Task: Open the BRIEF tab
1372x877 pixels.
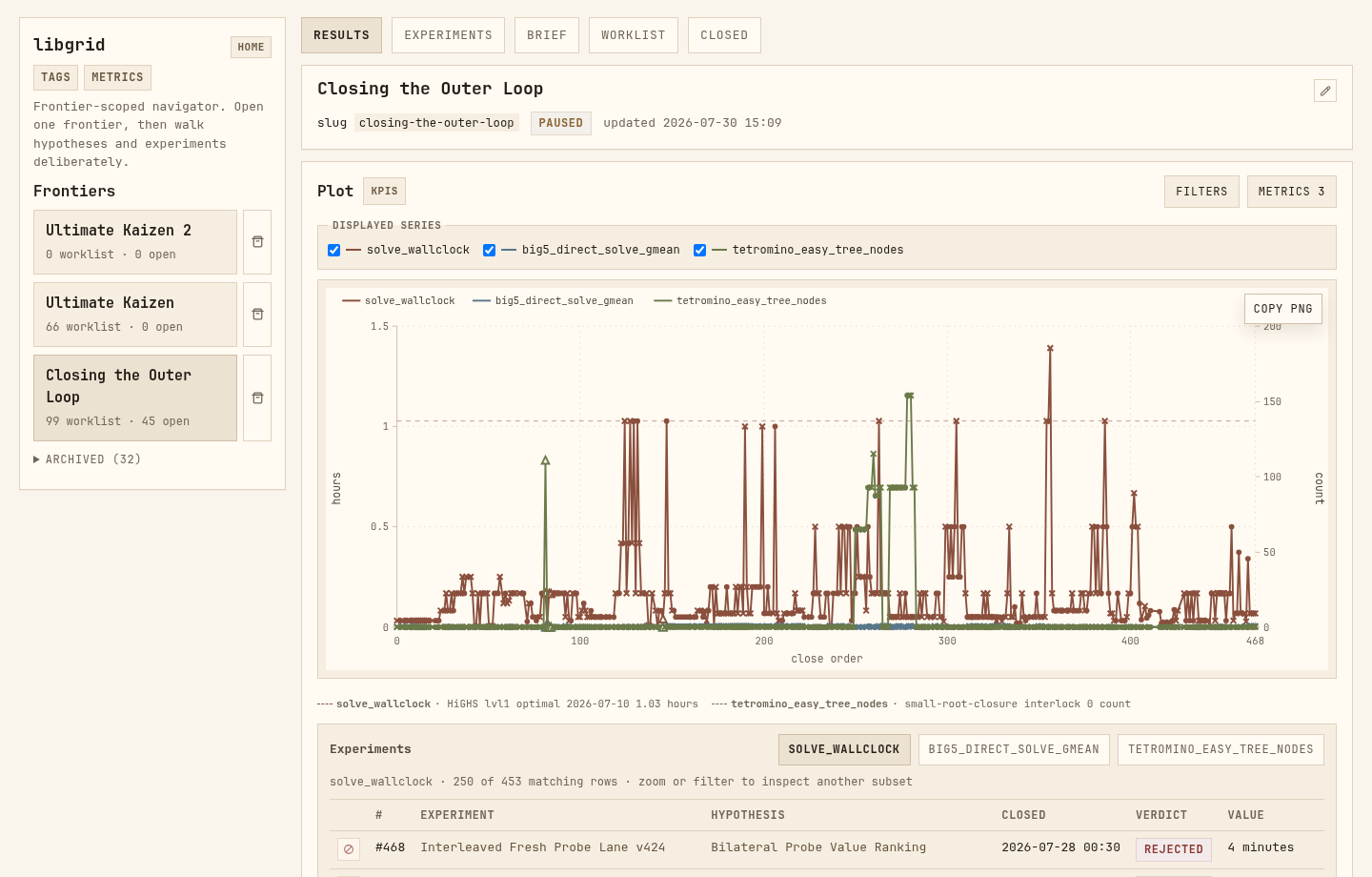Action: coord(547,35)
